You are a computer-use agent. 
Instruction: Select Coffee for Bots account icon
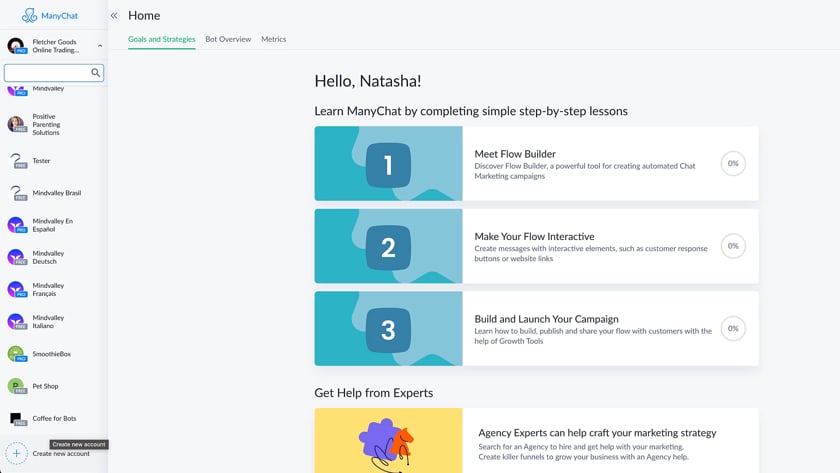[x=17, y=418]
